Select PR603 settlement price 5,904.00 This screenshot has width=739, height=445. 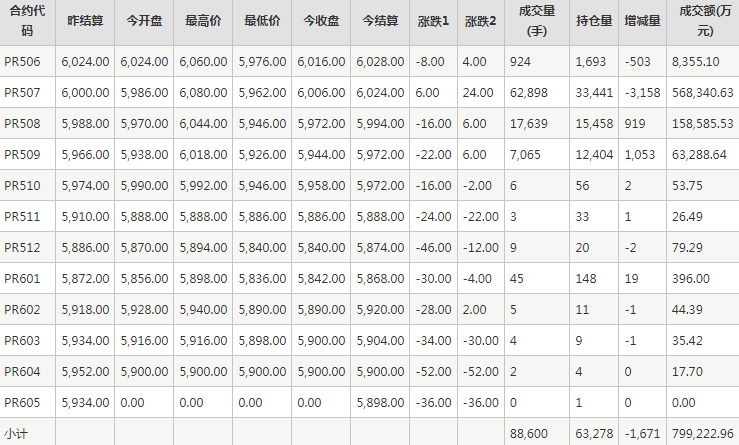pos(380,341)
